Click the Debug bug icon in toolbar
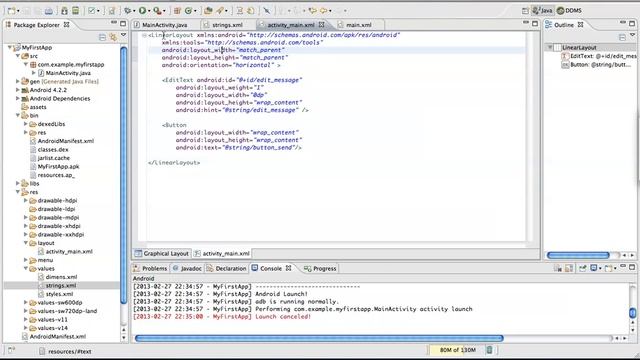The image size is (640, 360). (128, 11)
